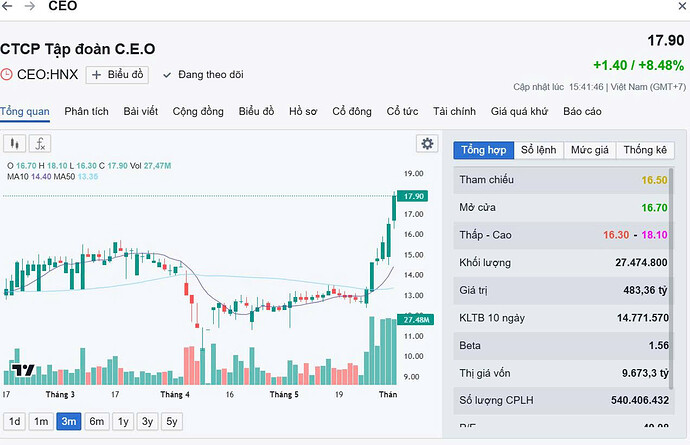Open the fx indicators menu
The height and width of the screenshot is (445, 690).
click(x=40, y=143)
